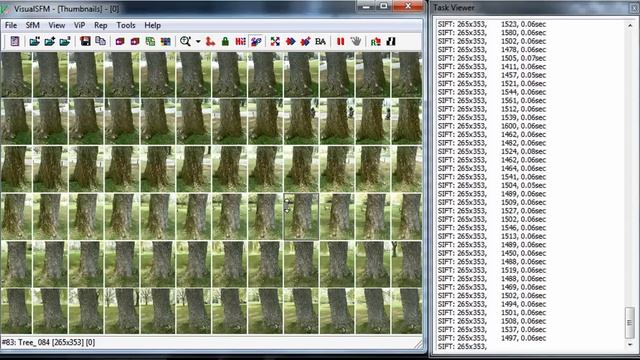The height and width of the screenshot is (360, 640).
Task: Open the Tools menu
Action: (x=126, y=25)
